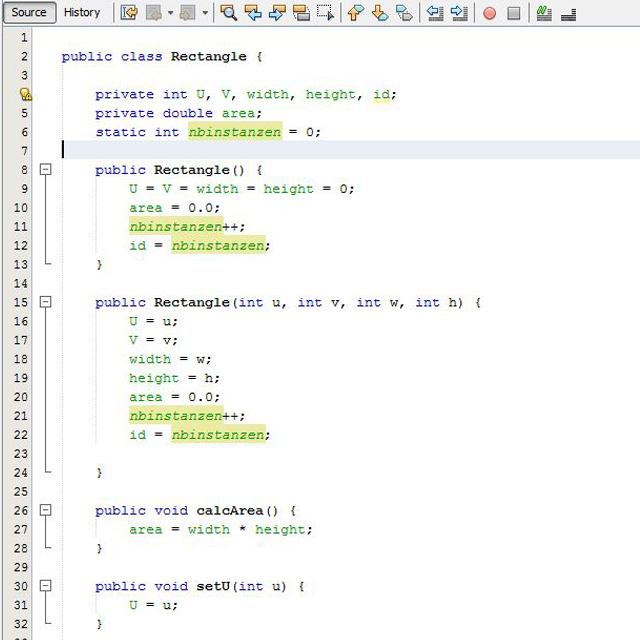Shift line right using toolbar icon
Image resolution: width=640 pixels, height=640 pixels.
(x=459, y=13)
